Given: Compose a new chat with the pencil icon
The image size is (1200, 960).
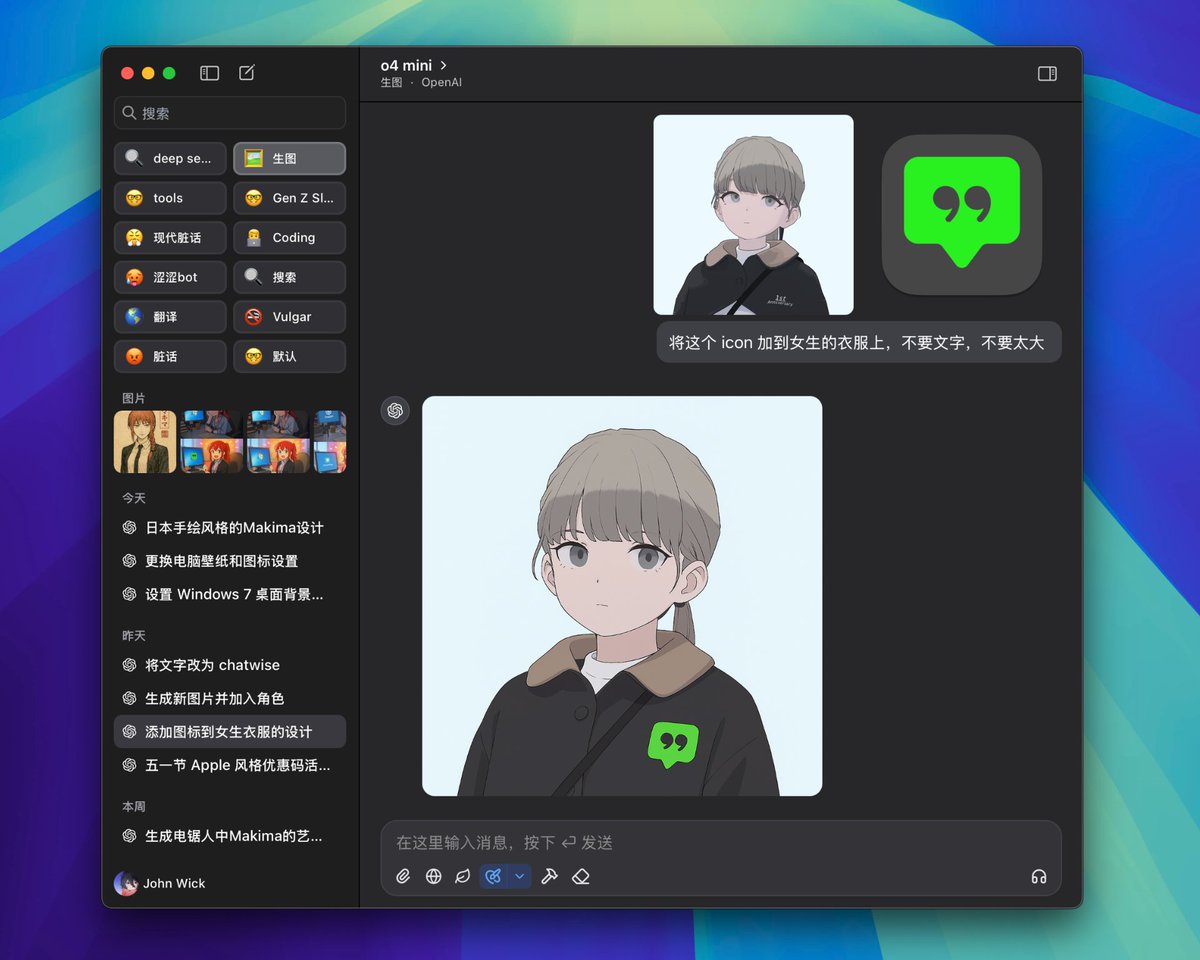Looking at the screenshot, I should [246, 72].
